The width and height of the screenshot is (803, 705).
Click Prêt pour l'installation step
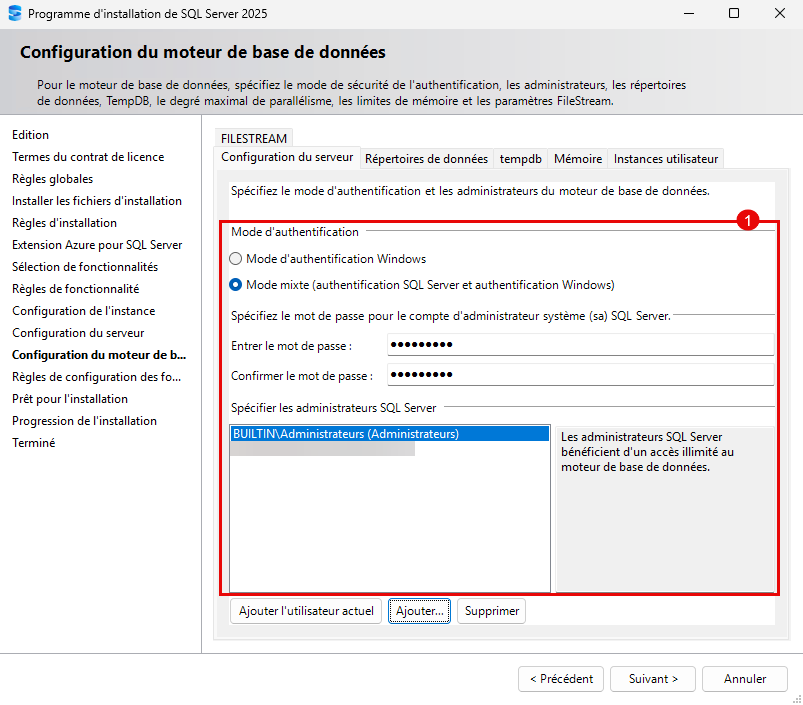[70, 399]
